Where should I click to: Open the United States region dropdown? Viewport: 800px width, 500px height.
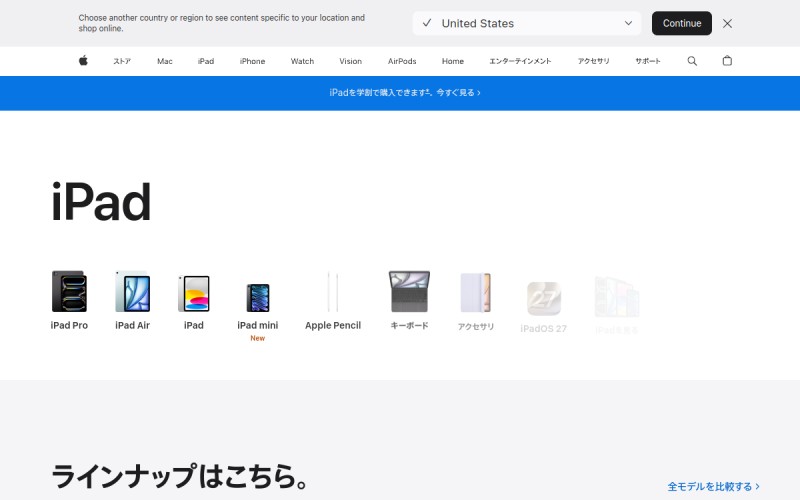pos(527,23)
